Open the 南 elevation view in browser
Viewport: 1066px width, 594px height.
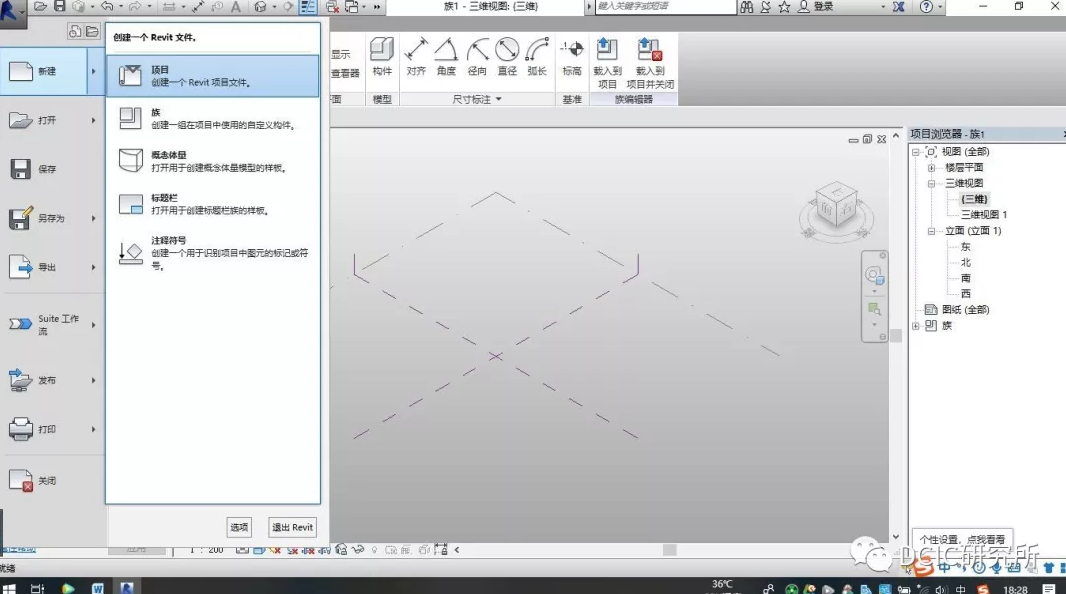[x=965, y=278]
